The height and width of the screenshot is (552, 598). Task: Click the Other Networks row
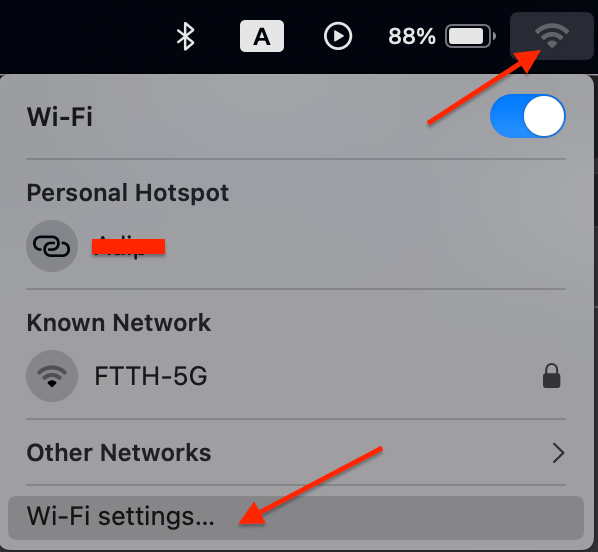(296, 453)
